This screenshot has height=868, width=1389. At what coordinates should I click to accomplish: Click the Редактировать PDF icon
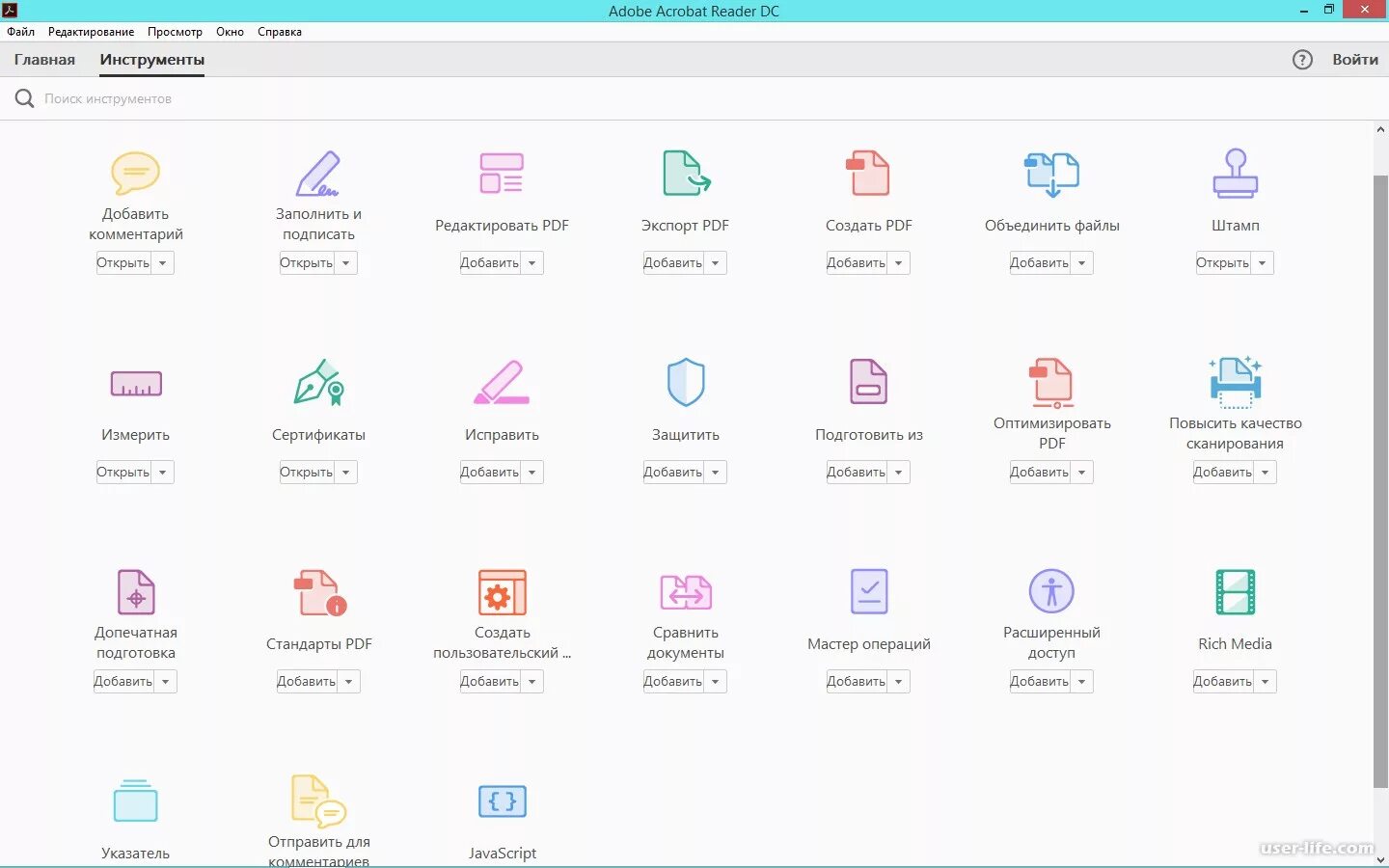click(x=502, y=174)
